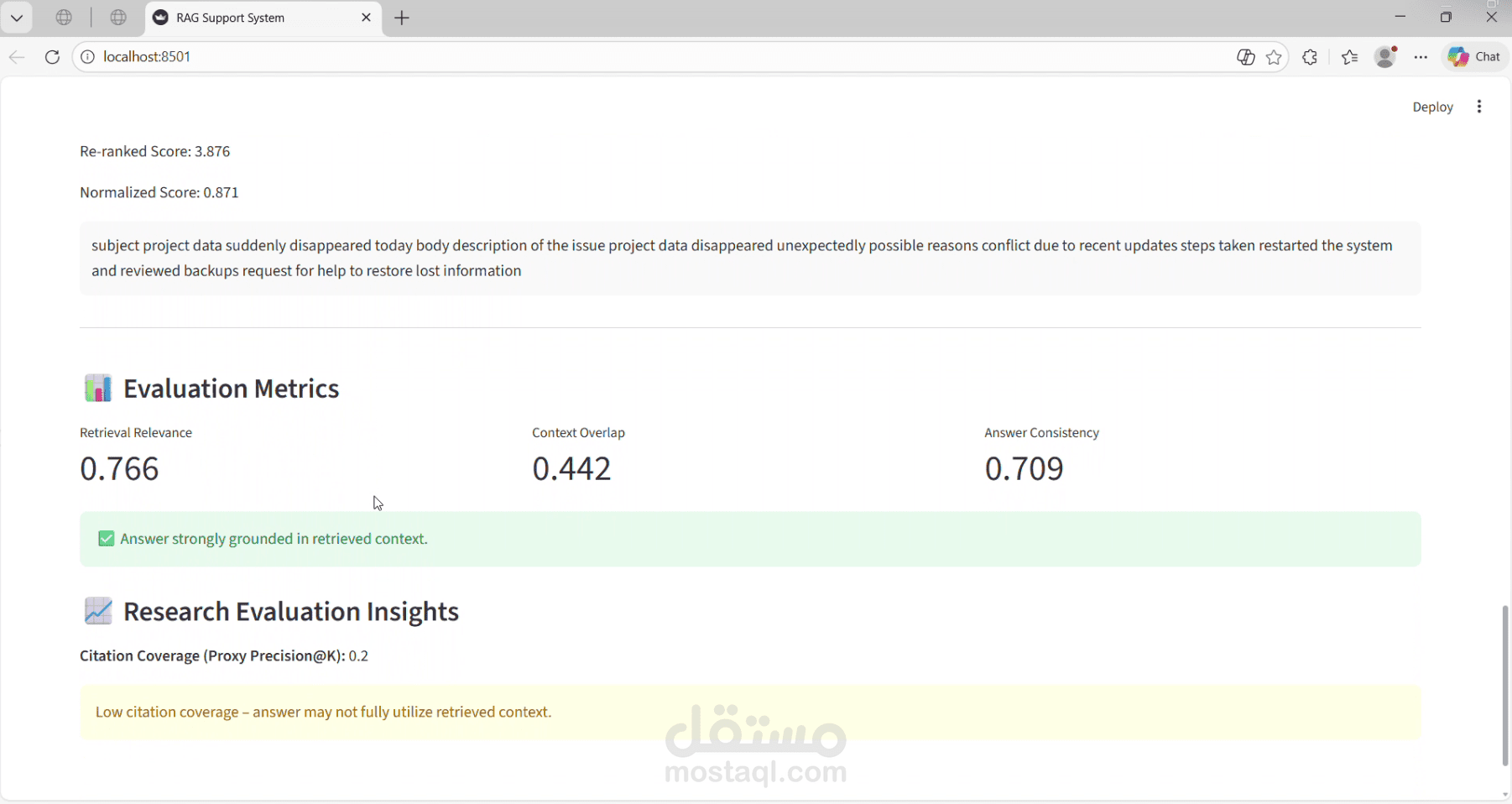Open browser settings and more menu
The width and height of the screenshot is (1512, 804).
[x=1421, y=57]
